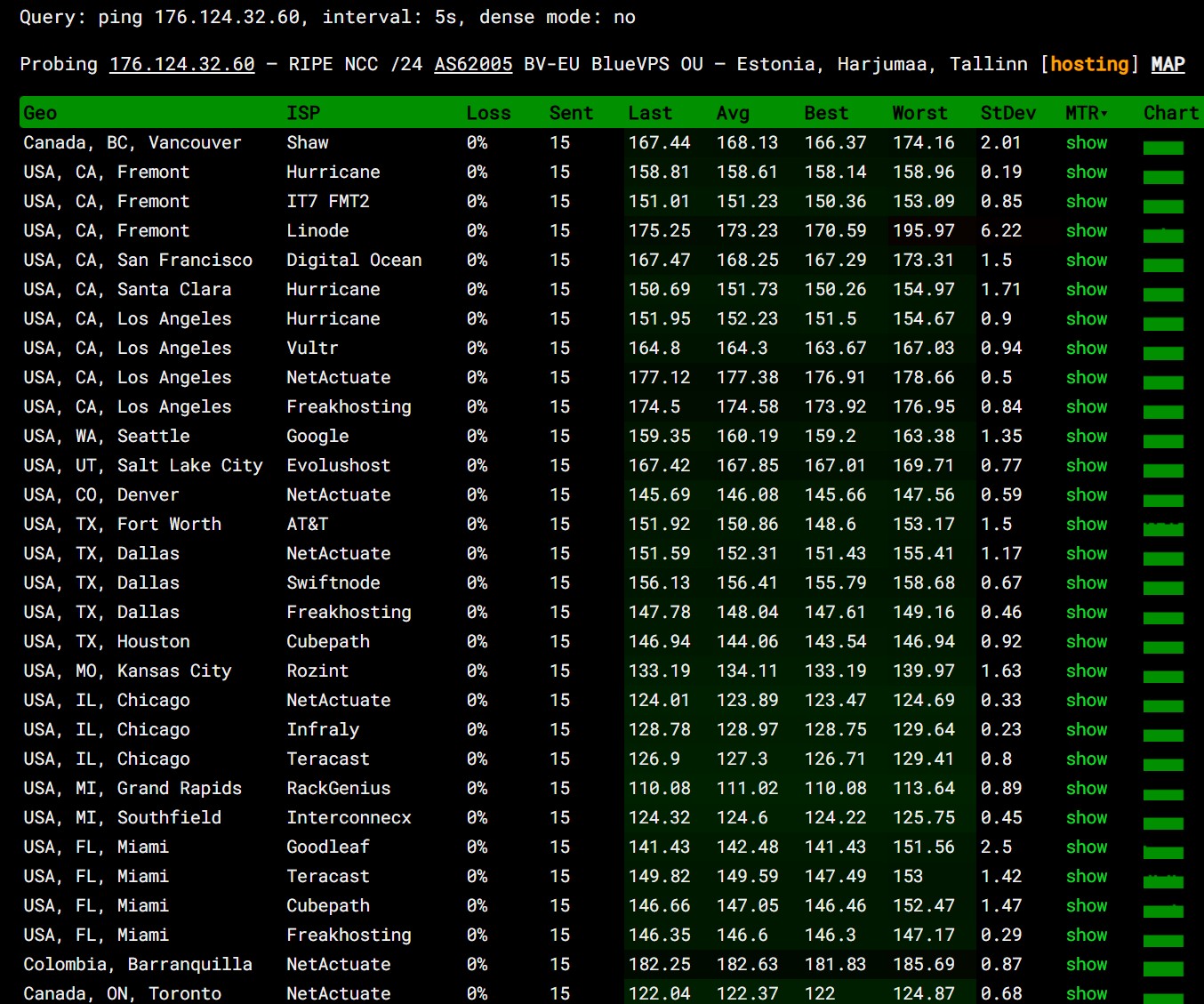
Task: Select the text "Canada, BC, Vancouver"
Action: (132, 142)
